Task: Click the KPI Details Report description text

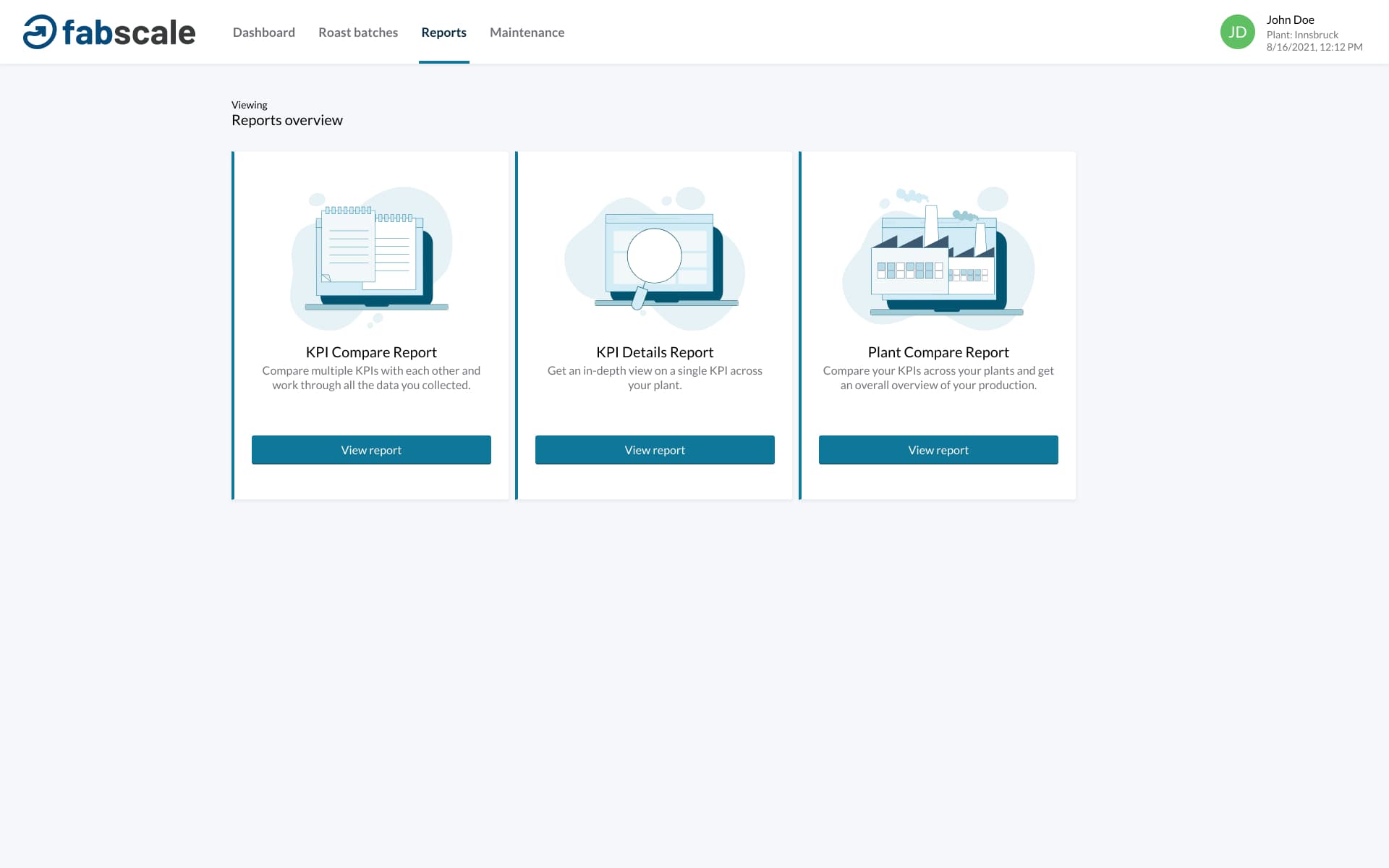Action: click(655, 378)
